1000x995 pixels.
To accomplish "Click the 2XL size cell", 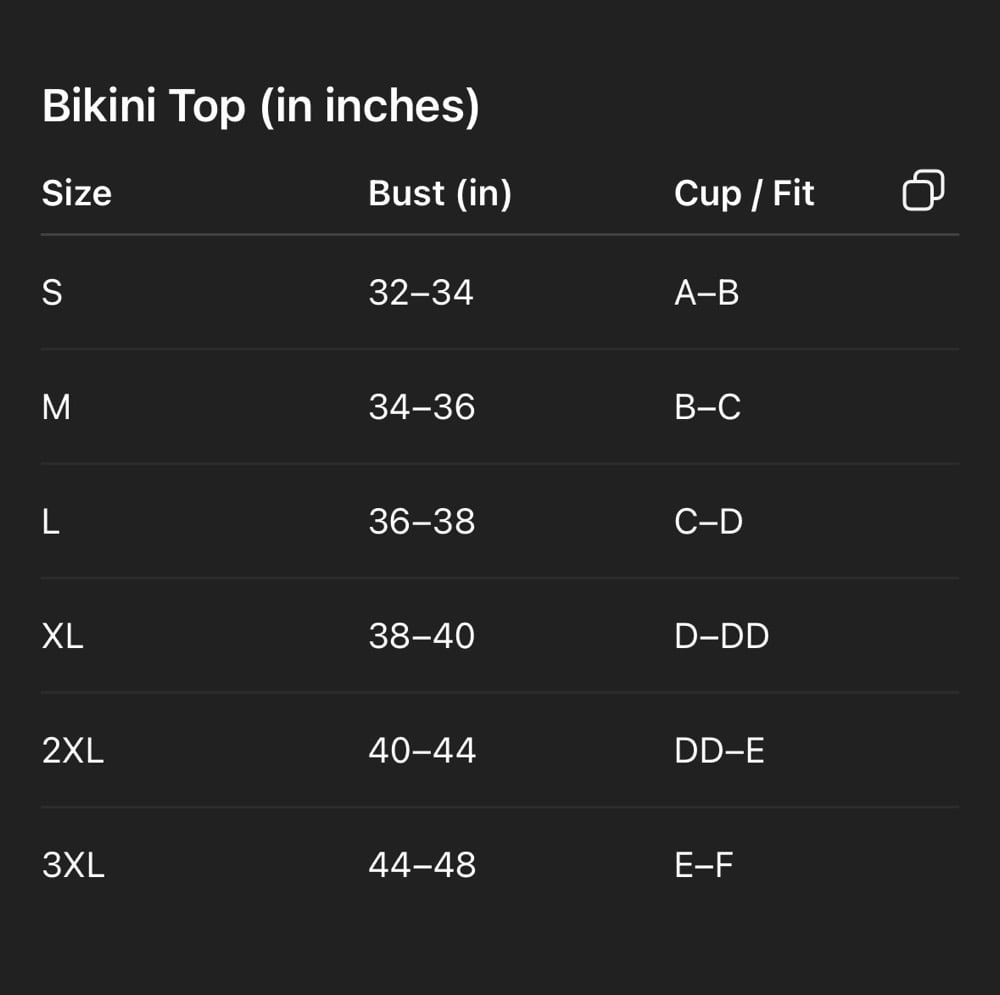I will pyautogui.click(x=73, y=751).
